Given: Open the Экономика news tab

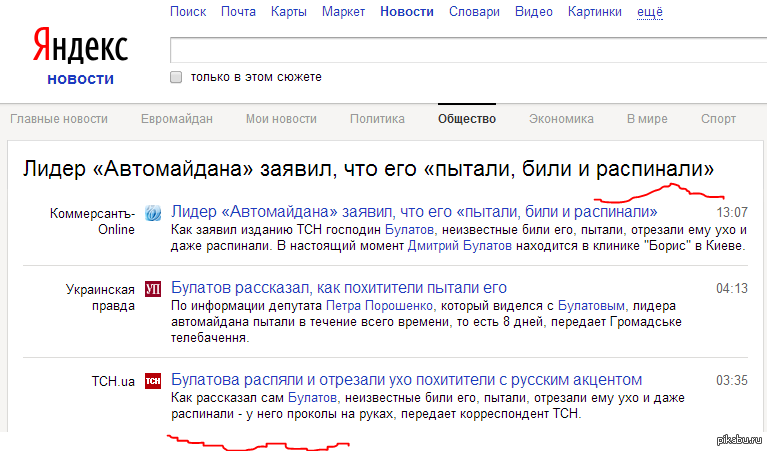Looking at the screenshot, I should coord(561,119).
